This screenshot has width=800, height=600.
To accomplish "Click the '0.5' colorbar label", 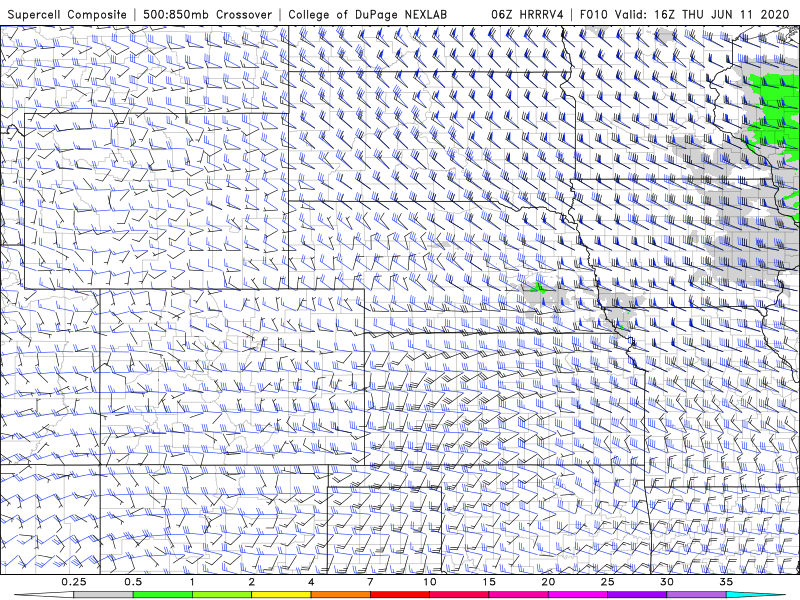I will point(133,582).
